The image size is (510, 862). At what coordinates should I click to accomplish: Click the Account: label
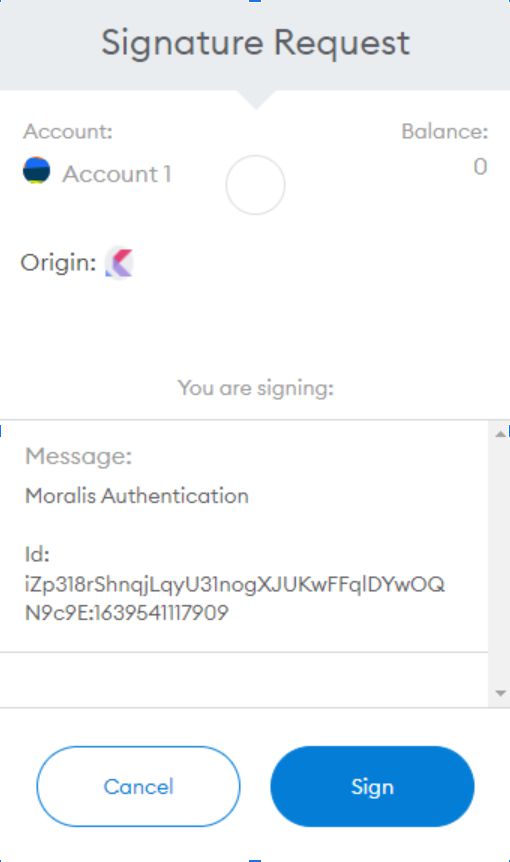(68, 131)
